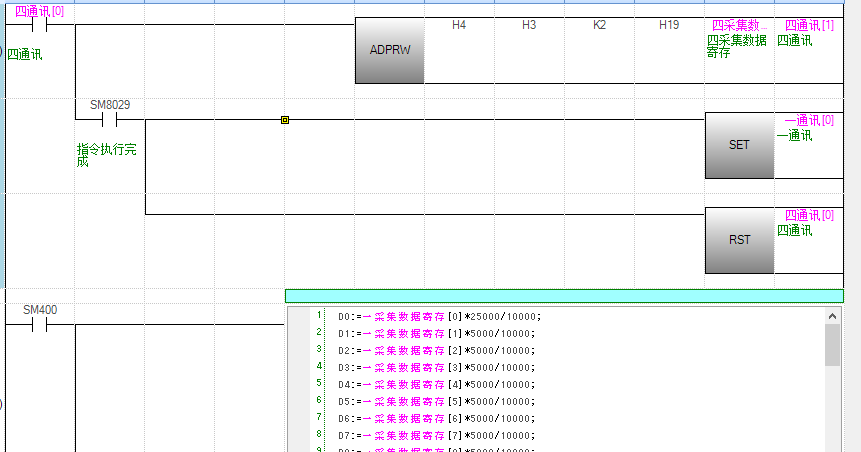Select the SM8029 contact symbol
The image size is (861, 452).
coord(110,120)
